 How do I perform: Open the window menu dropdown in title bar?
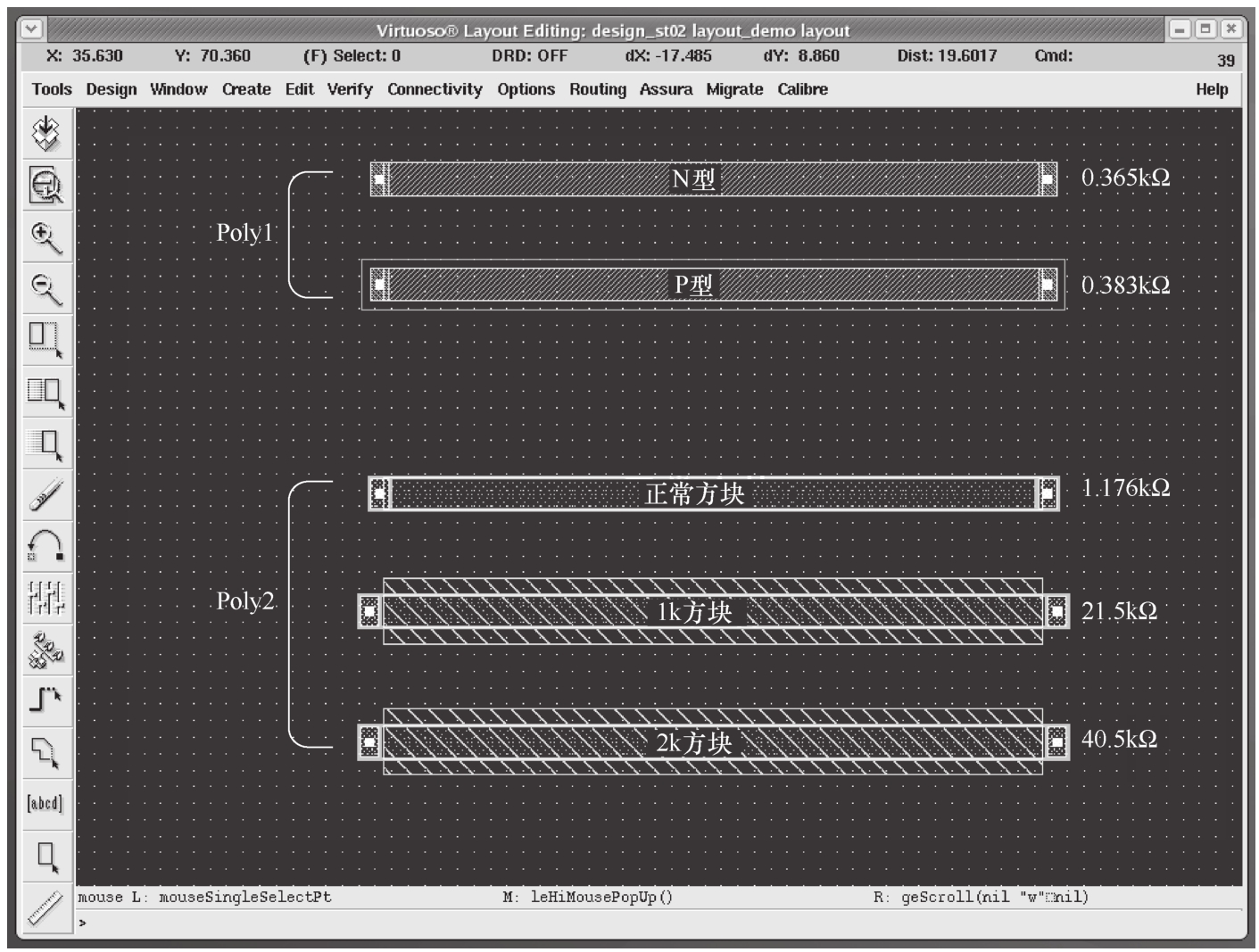point(31,29)
